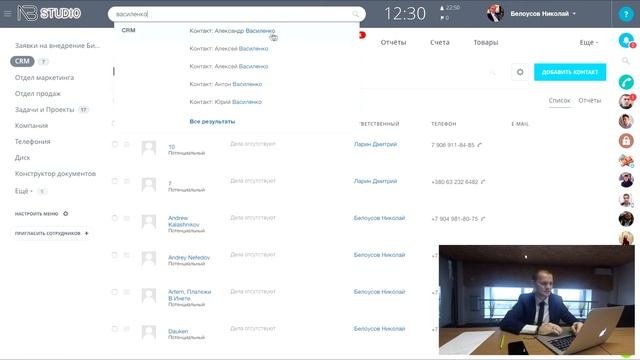Tick checkbox for Artem, Платежи В Инете
This screenshot has height=360, width=640.
point(115,292)
